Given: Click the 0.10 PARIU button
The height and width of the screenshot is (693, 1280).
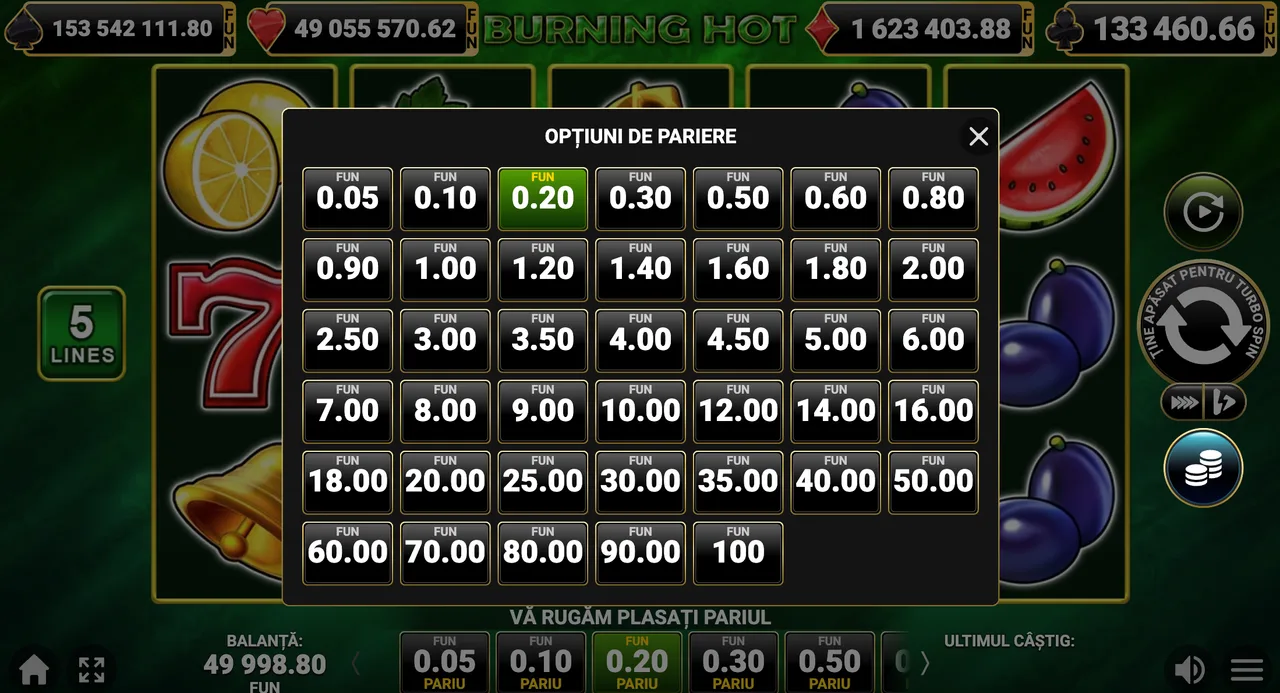Looking at the screenshot, I should coord(541,662).
